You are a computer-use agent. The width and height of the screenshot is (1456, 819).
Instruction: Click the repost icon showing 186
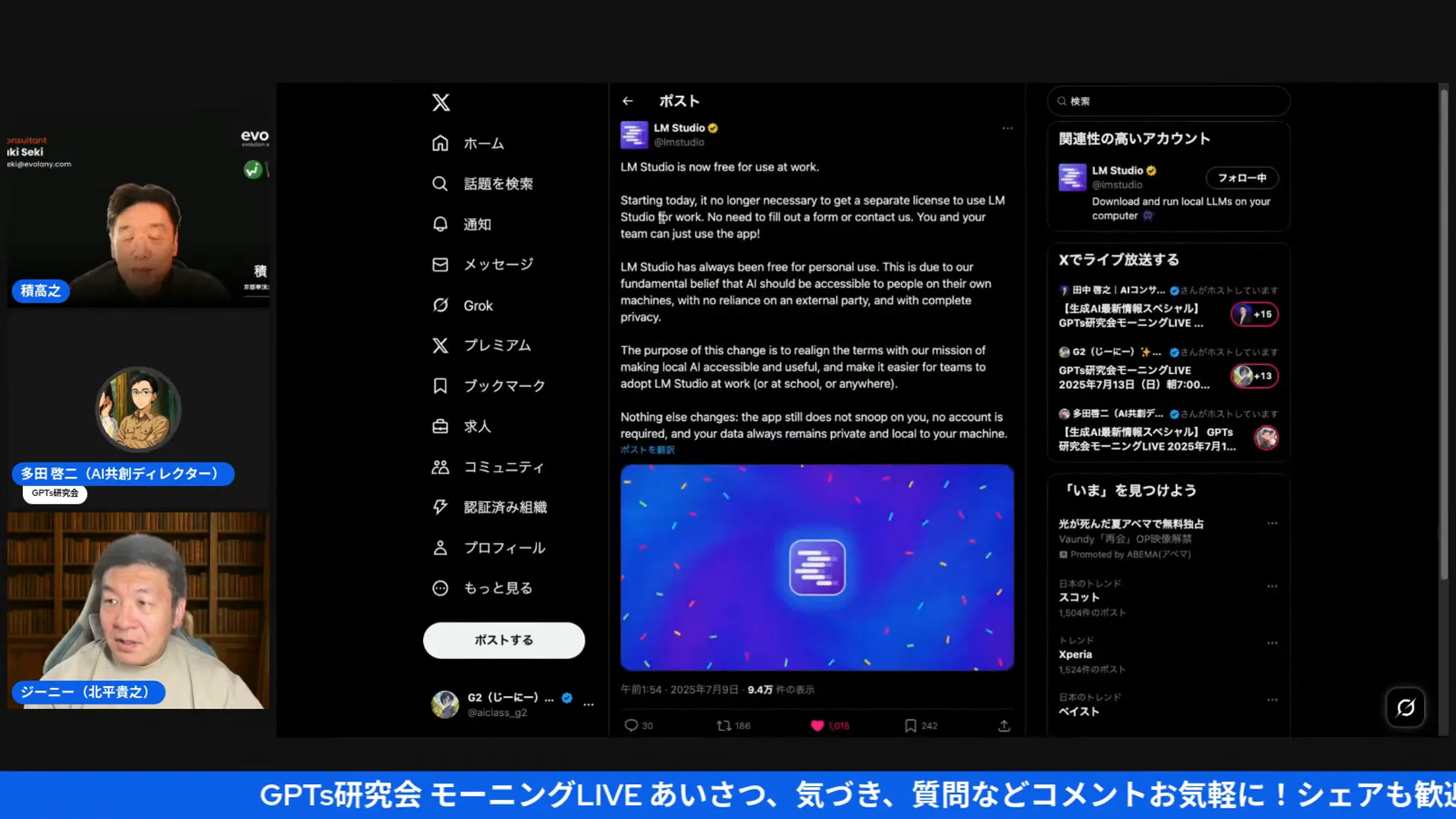click(x=723, y=726)
